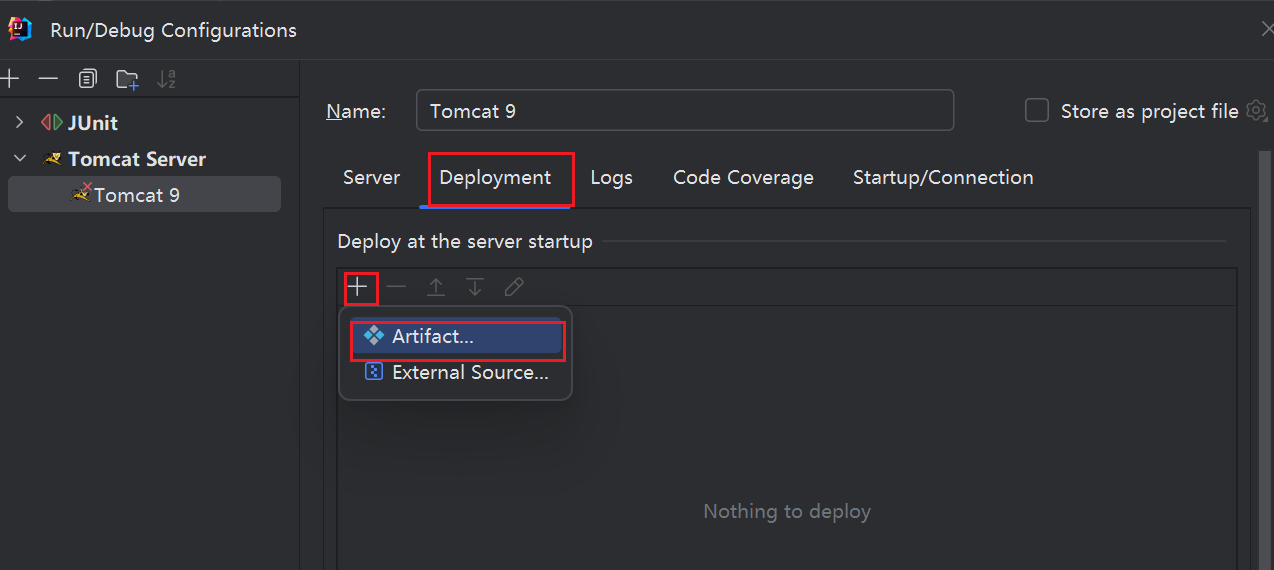The height and width of the screenshot is (570, 1274).
Task: Select the JUnit tree entry
Action: click(93, 123)
